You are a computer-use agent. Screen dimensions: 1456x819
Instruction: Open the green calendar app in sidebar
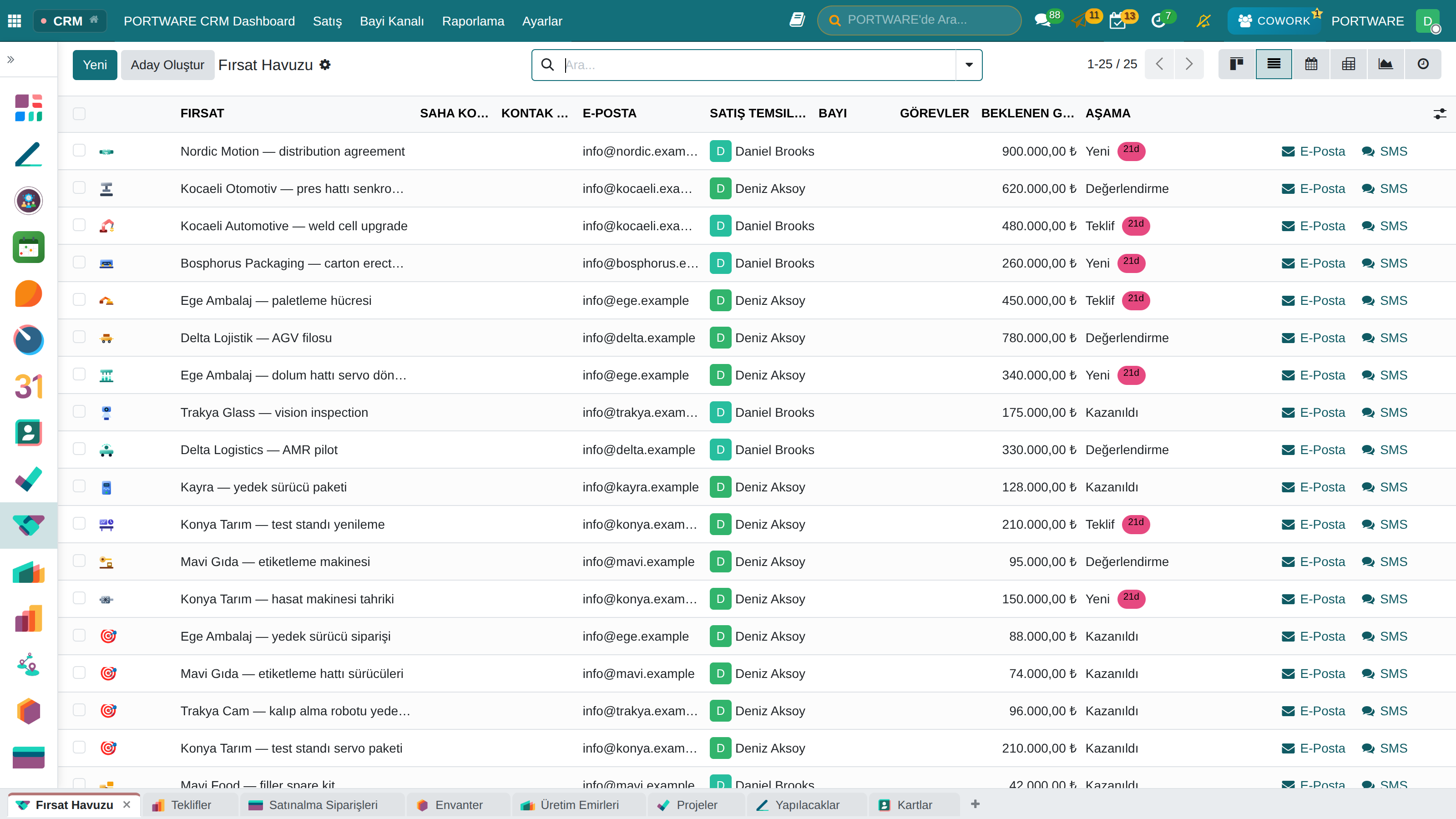pos(28,247)
